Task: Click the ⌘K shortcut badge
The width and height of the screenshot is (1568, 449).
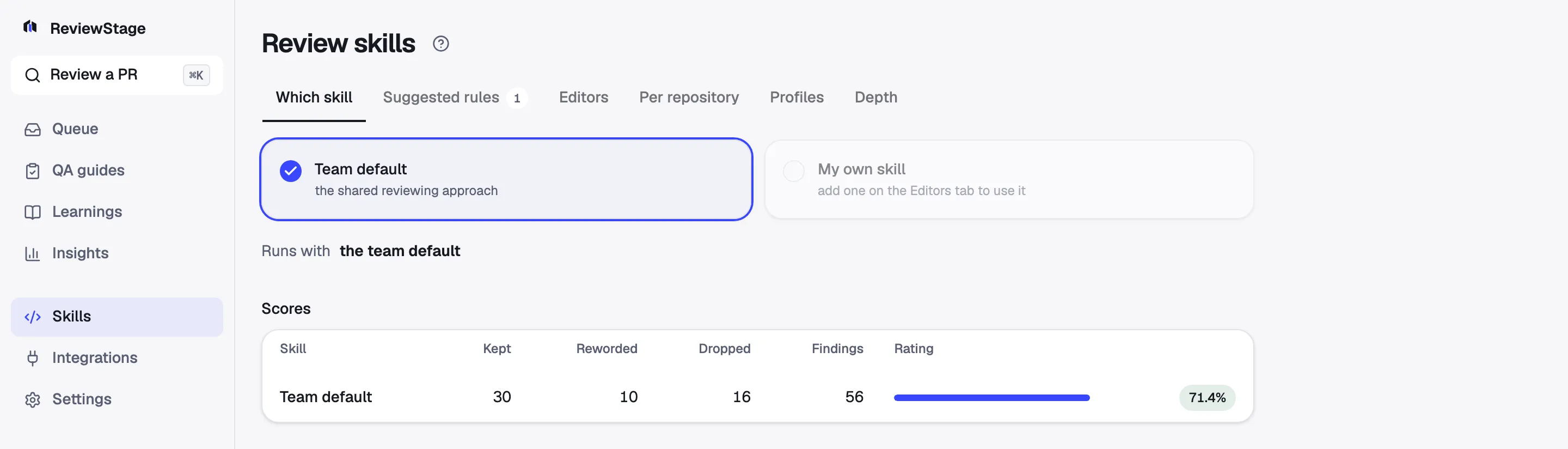Action: pos(196,75)
